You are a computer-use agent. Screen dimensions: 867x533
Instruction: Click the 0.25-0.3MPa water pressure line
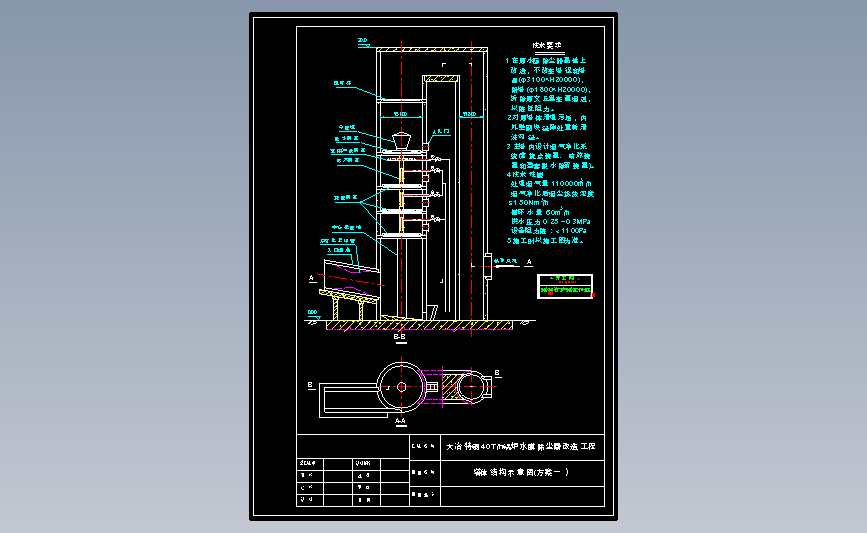point(551,222)
